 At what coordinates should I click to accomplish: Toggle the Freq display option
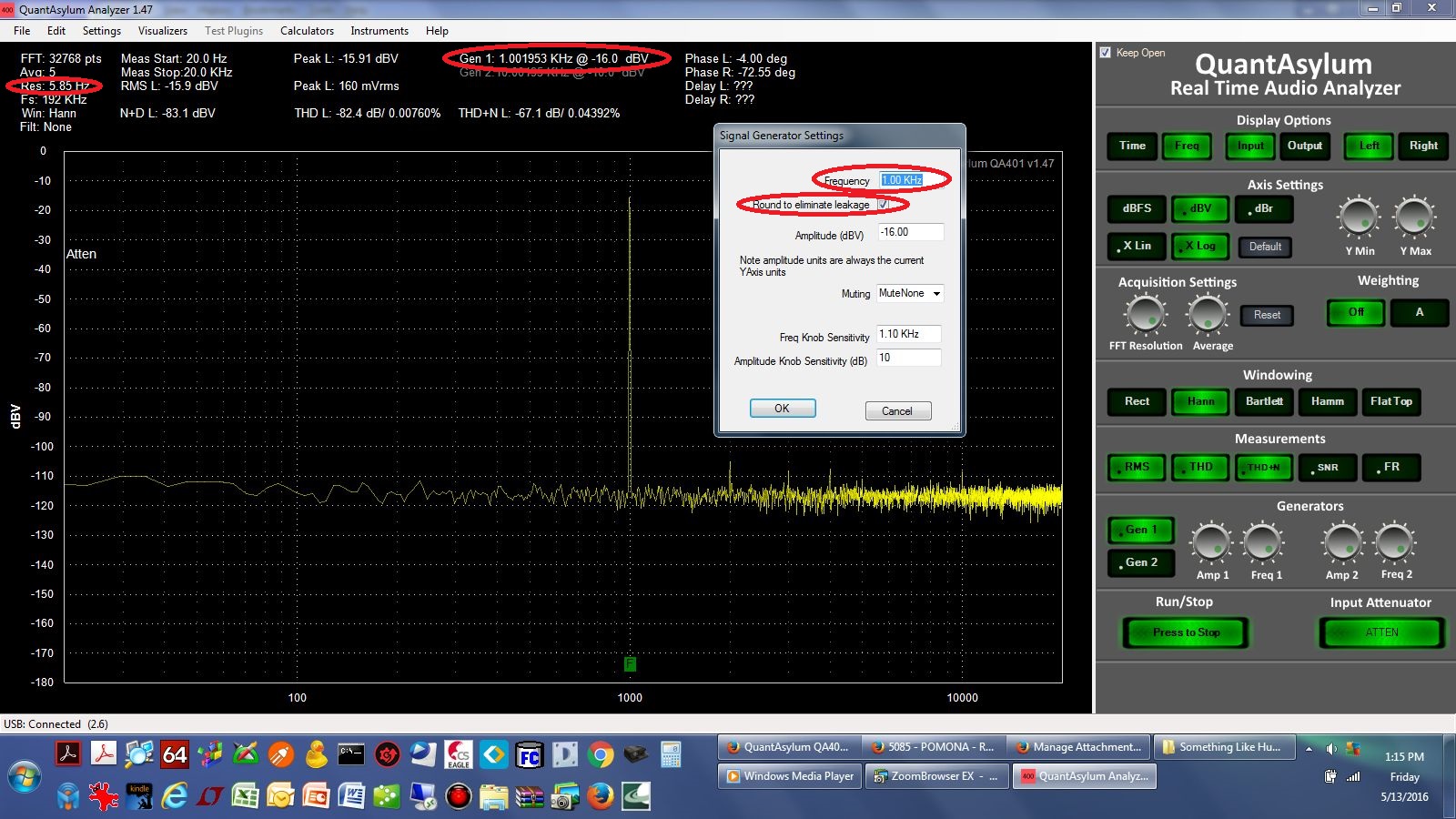point(1187,146)
